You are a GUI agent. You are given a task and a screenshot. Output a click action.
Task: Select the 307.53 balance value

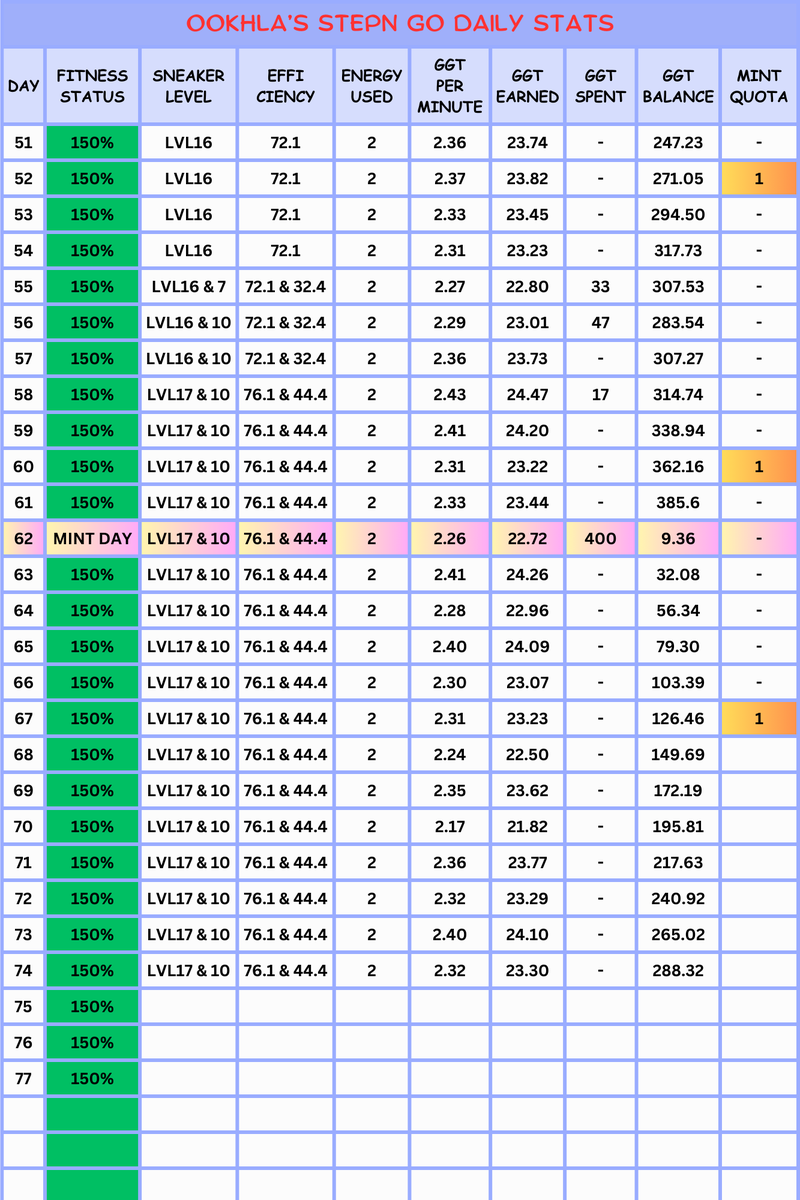[678, 287]
